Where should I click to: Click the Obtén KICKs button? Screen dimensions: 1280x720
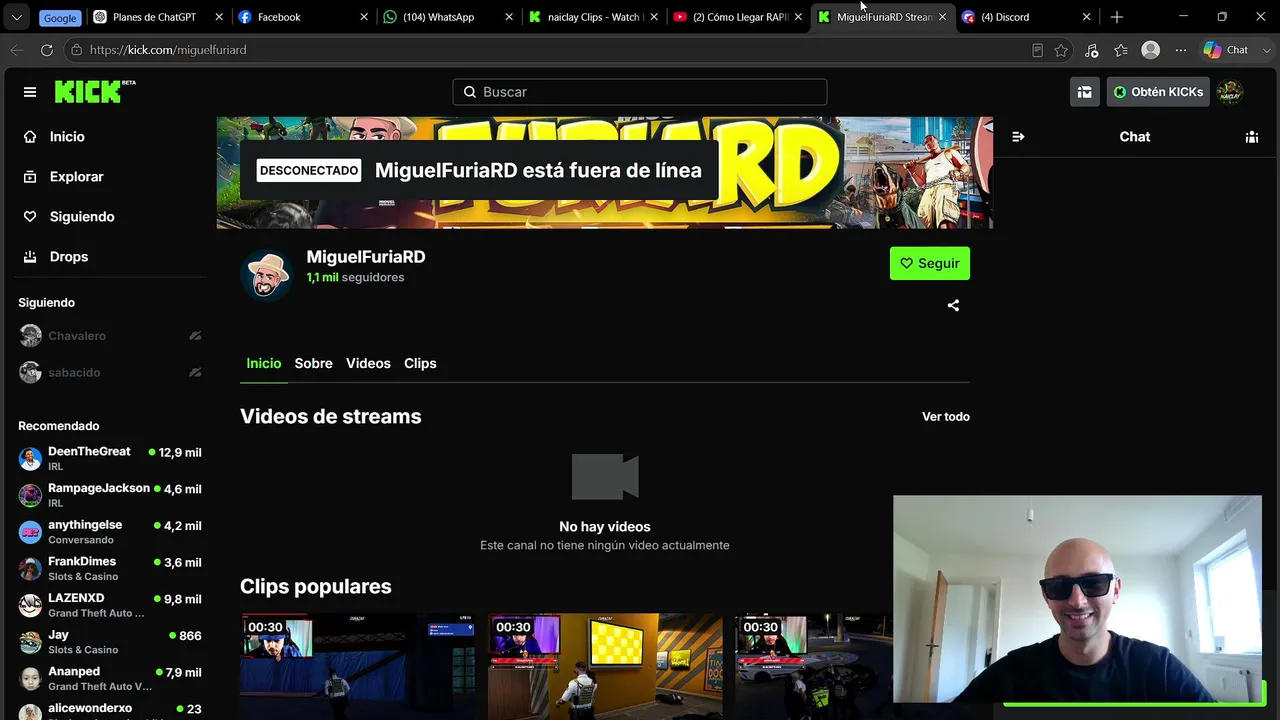(x=1158, y=92)
